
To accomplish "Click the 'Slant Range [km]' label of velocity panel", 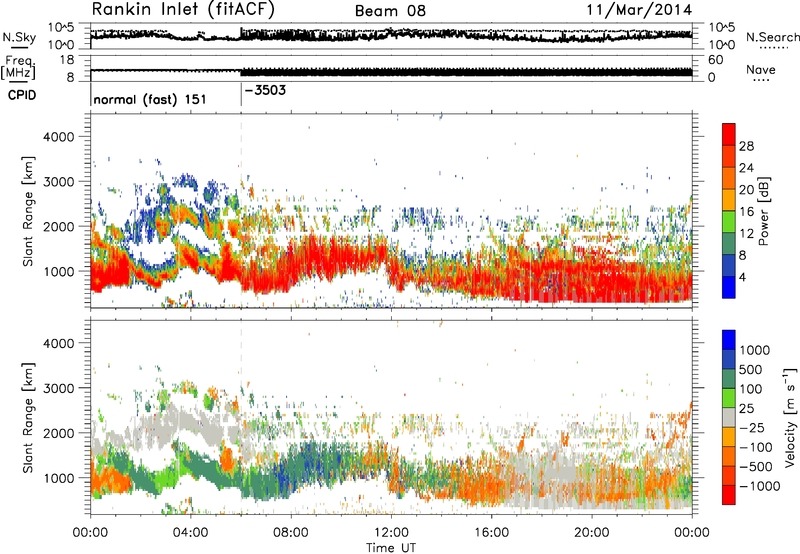I will pos(28,417).
